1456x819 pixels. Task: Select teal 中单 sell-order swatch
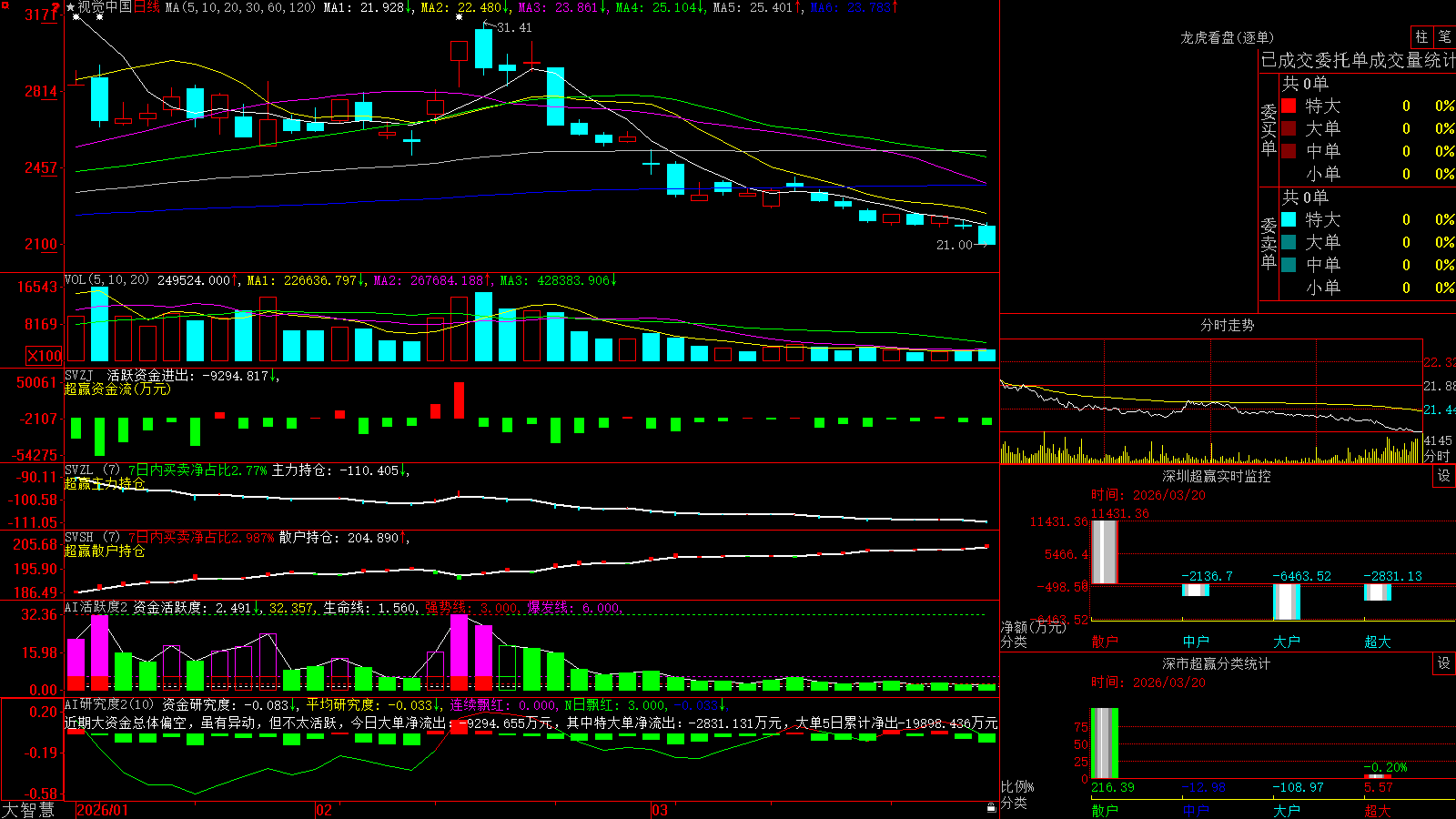coord(1289,265)
